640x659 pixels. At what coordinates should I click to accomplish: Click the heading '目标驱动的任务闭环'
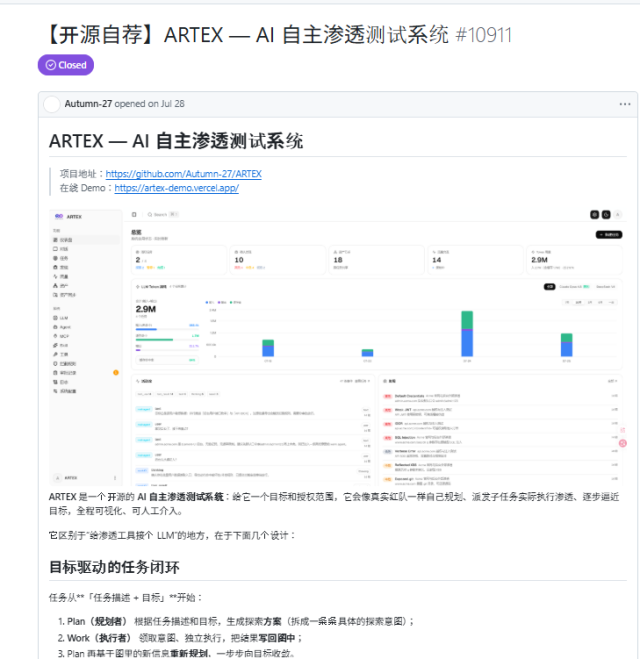pyautogui.click(x=114, y=567)
